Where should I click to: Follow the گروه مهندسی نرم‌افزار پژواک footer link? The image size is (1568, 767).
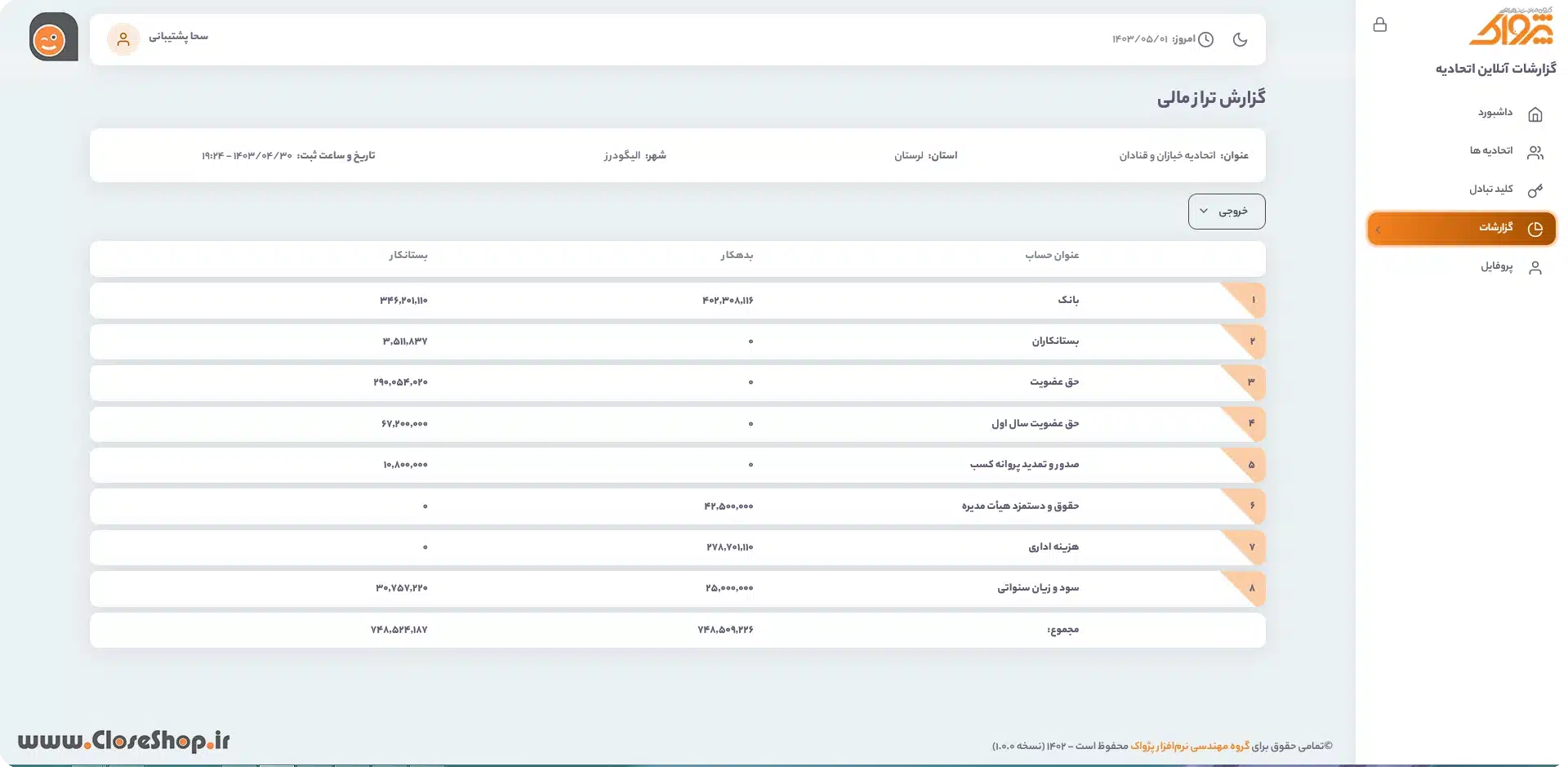click(1190, 746)
